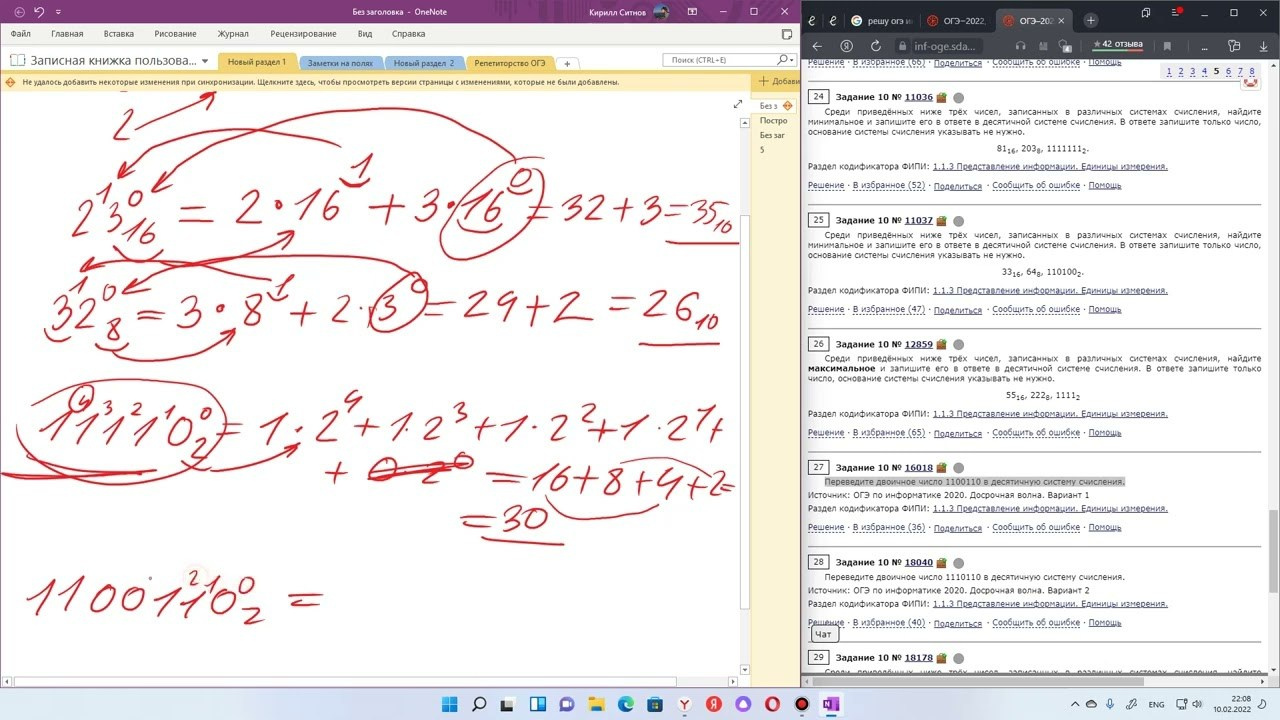1280x720 pixels.
Task: Click OneNote search magnifier icon
Action: (785, 61)
